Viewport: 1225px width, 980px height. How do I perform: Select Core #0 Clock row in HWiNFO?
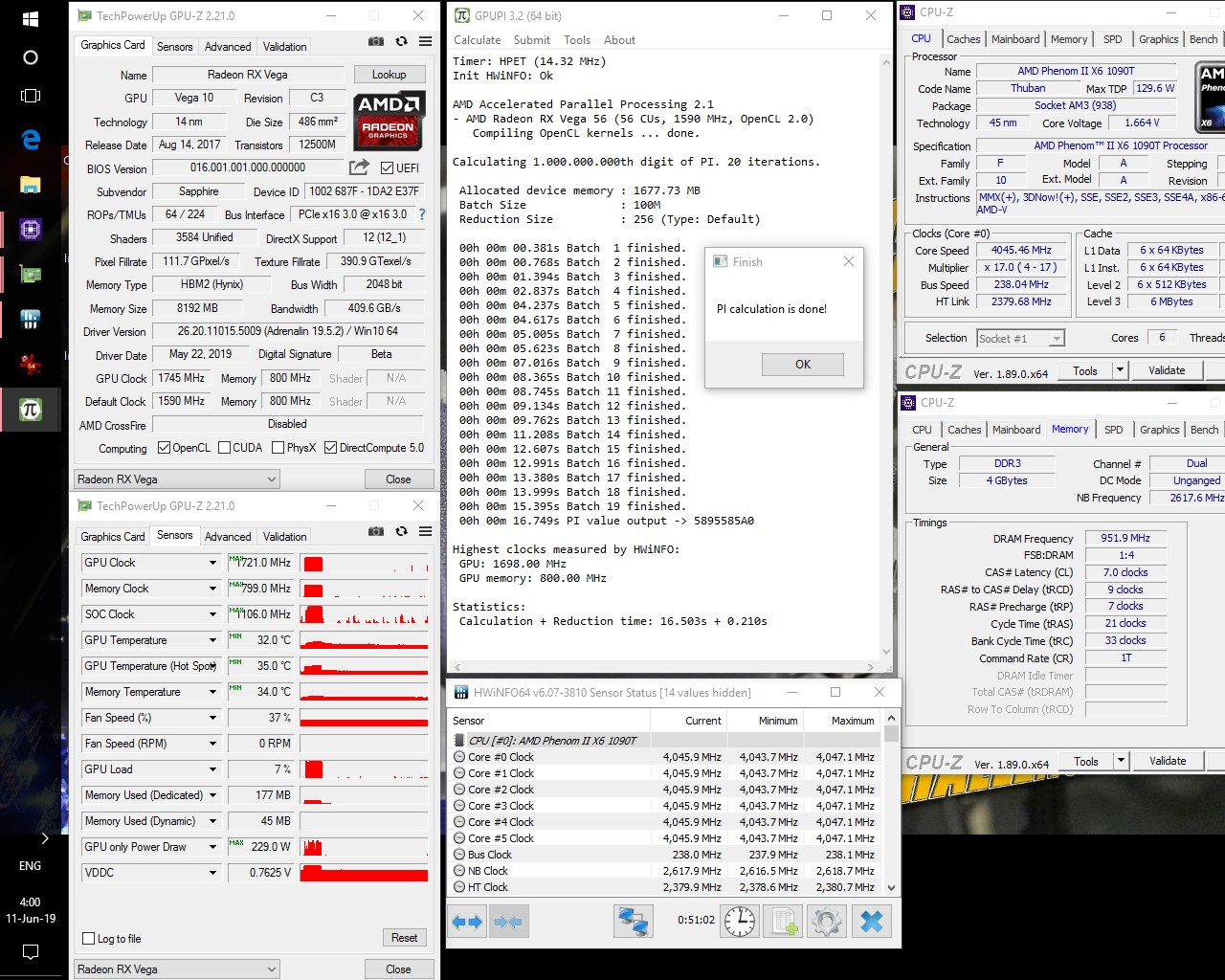point(664,757)
